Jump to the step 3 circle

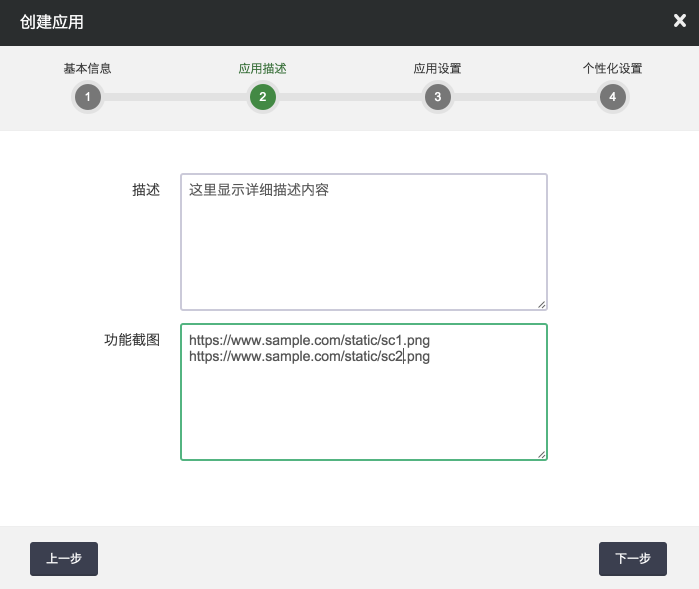[437, 97]
